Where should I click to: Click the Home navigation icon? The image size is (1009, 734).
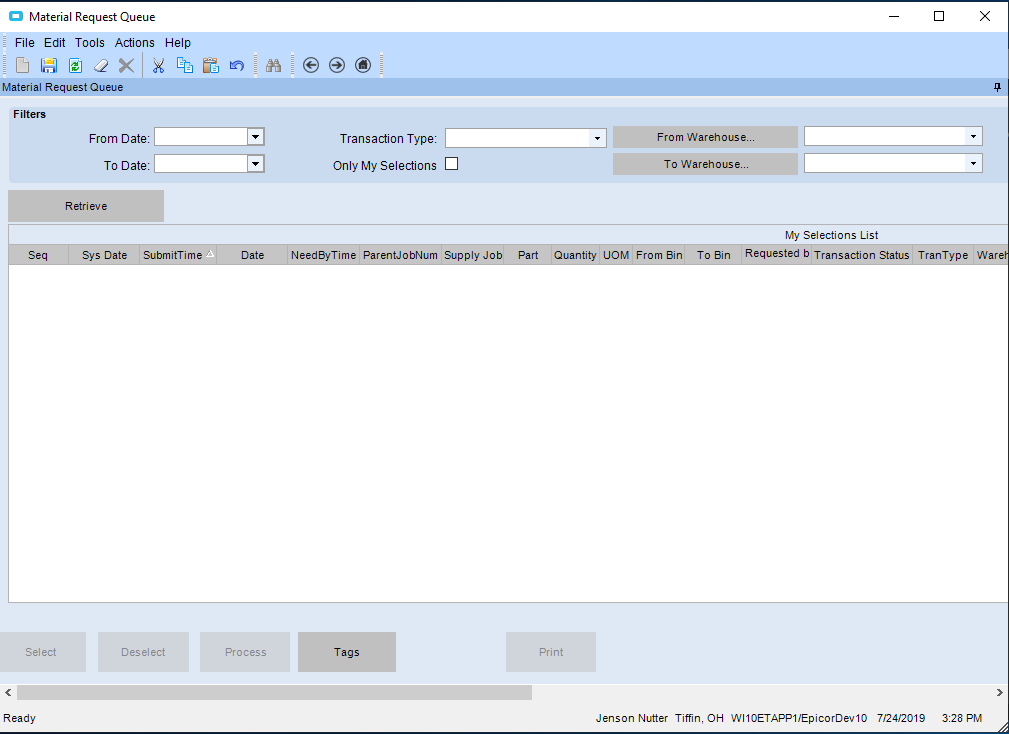[363, 65]
